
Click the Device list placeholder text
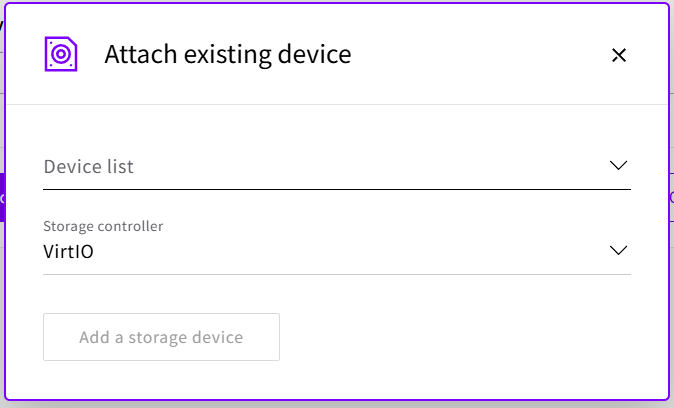(89, 167)
